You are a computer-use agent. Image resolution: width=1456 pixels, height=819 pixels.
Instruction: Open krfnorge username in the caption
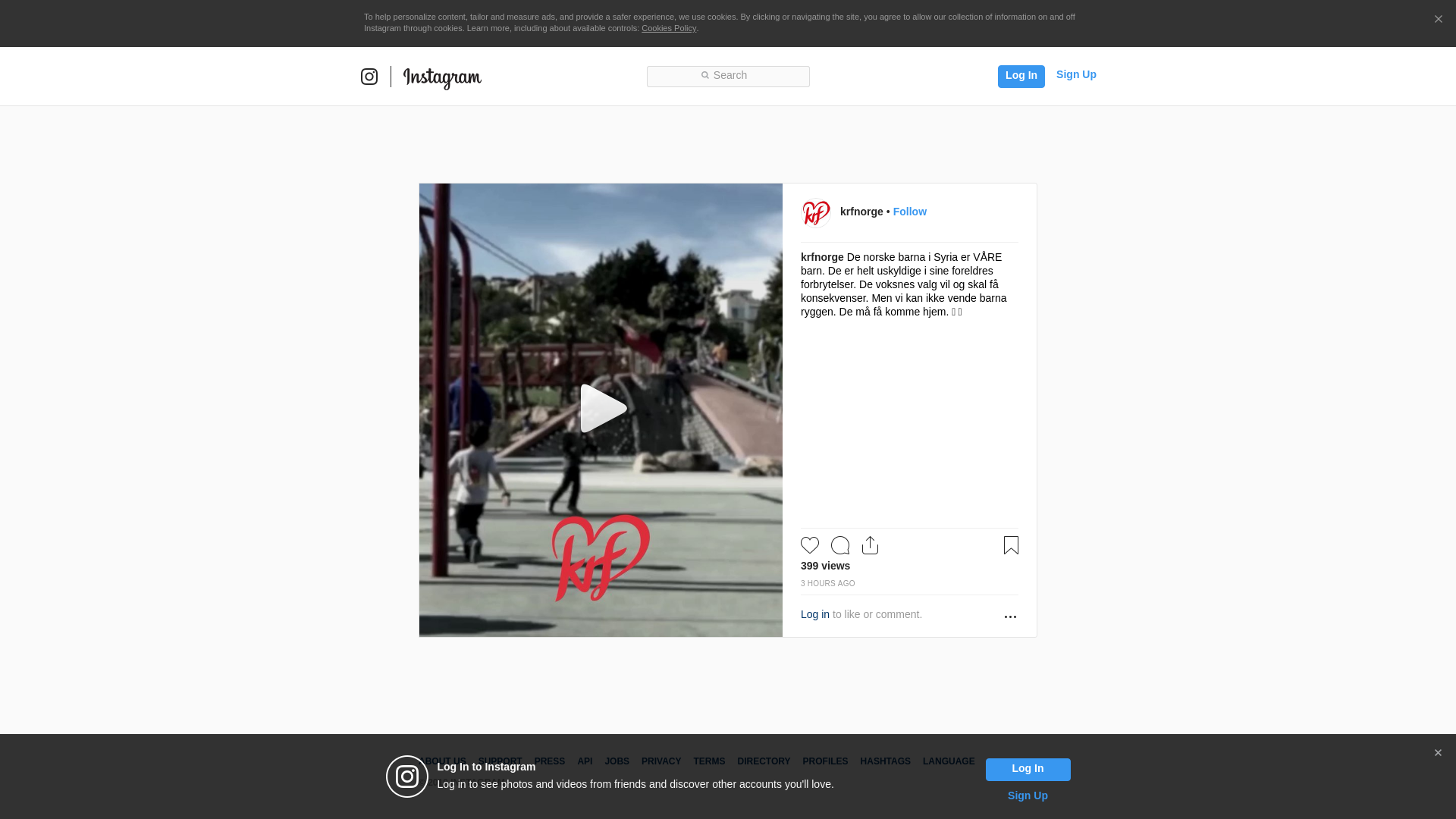822,257
